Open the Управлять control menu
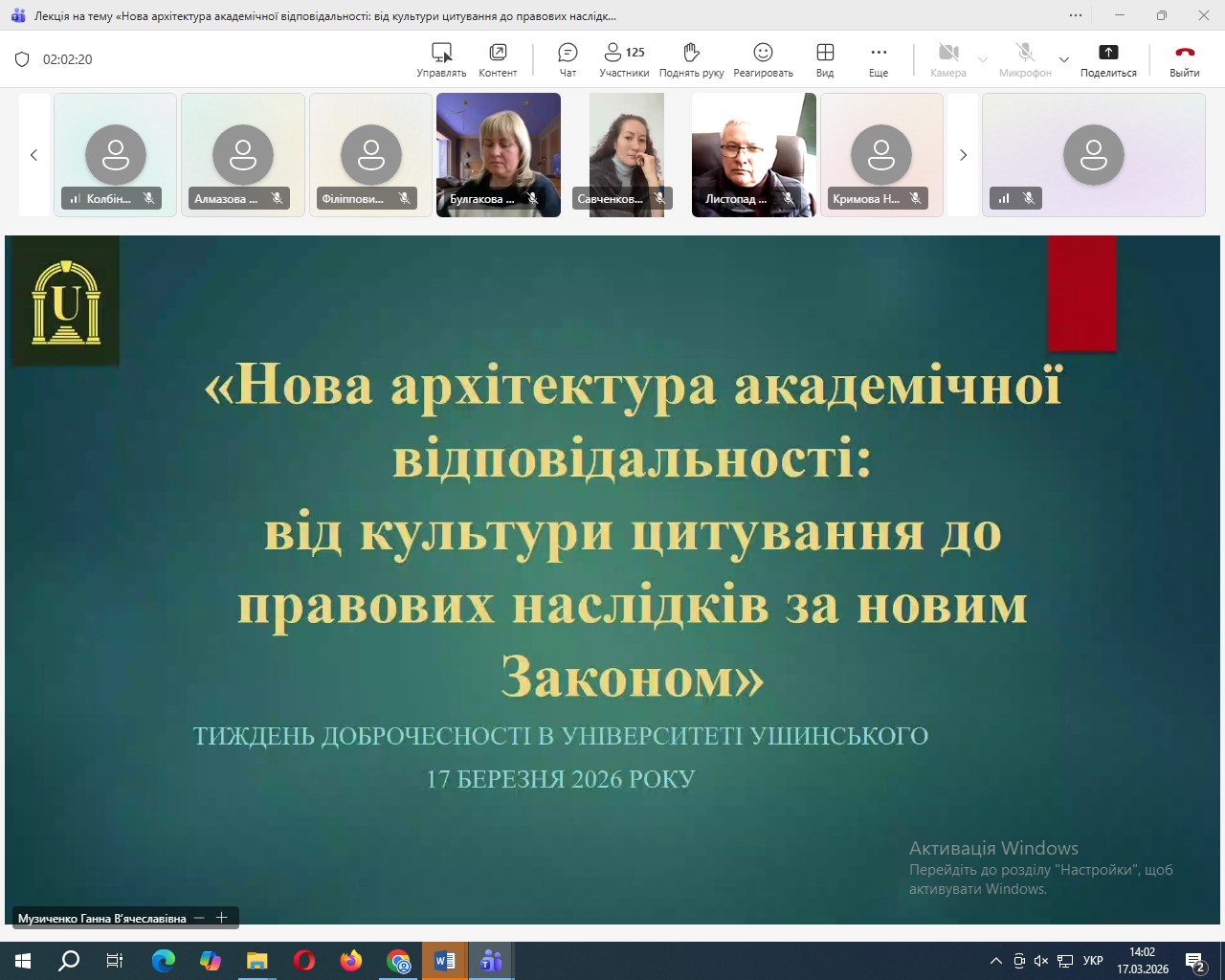 [x=441, y=59]
